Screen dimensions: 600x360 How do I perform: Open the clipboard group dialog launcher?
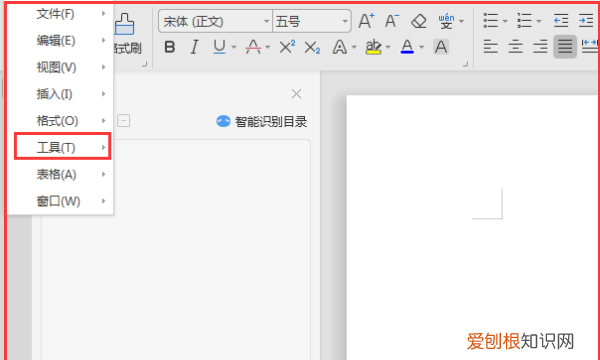(x=144, y=64)
